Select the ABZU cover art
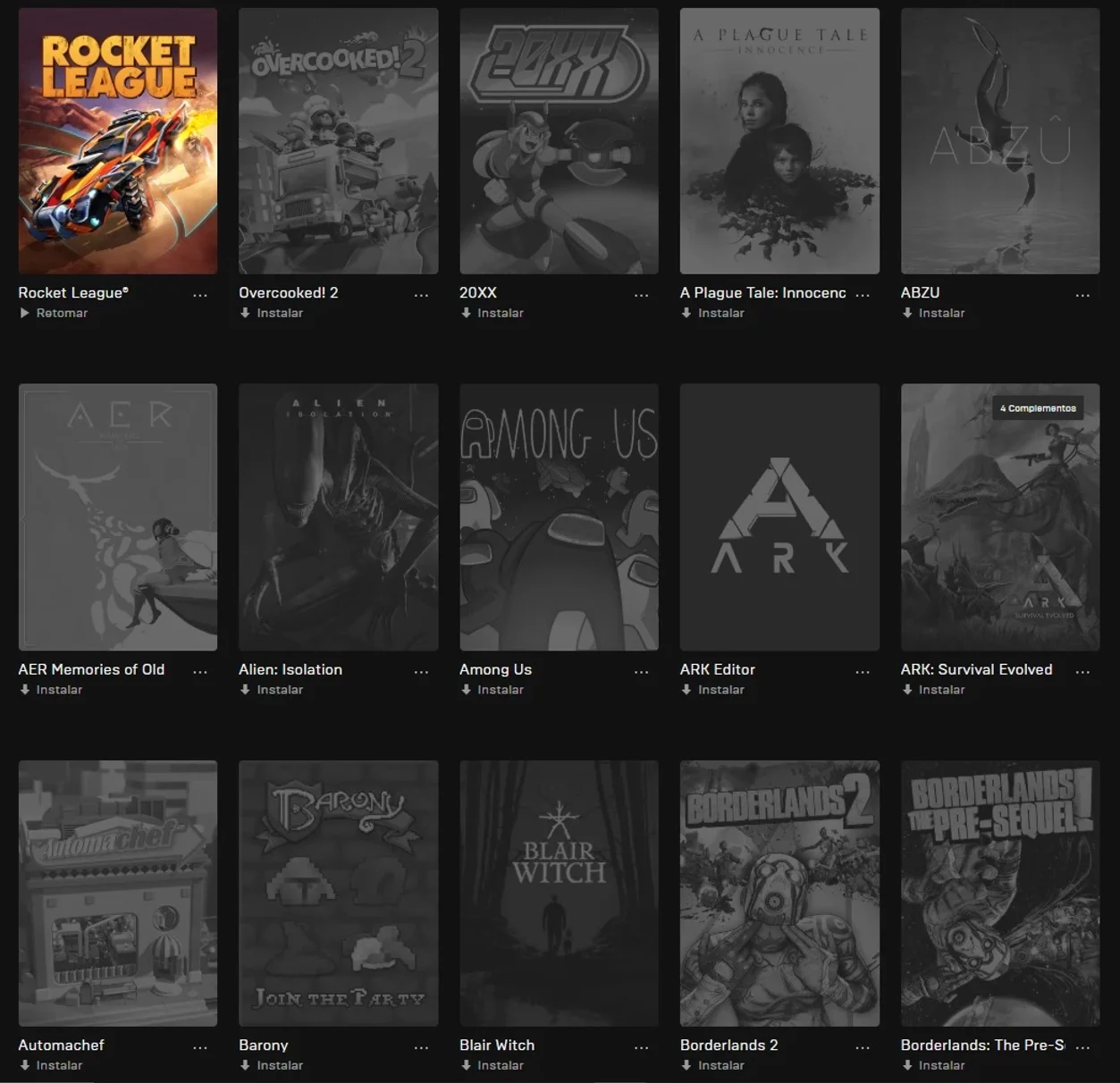This screenshot has width=1120, height=1083. tap(1000, 141)
